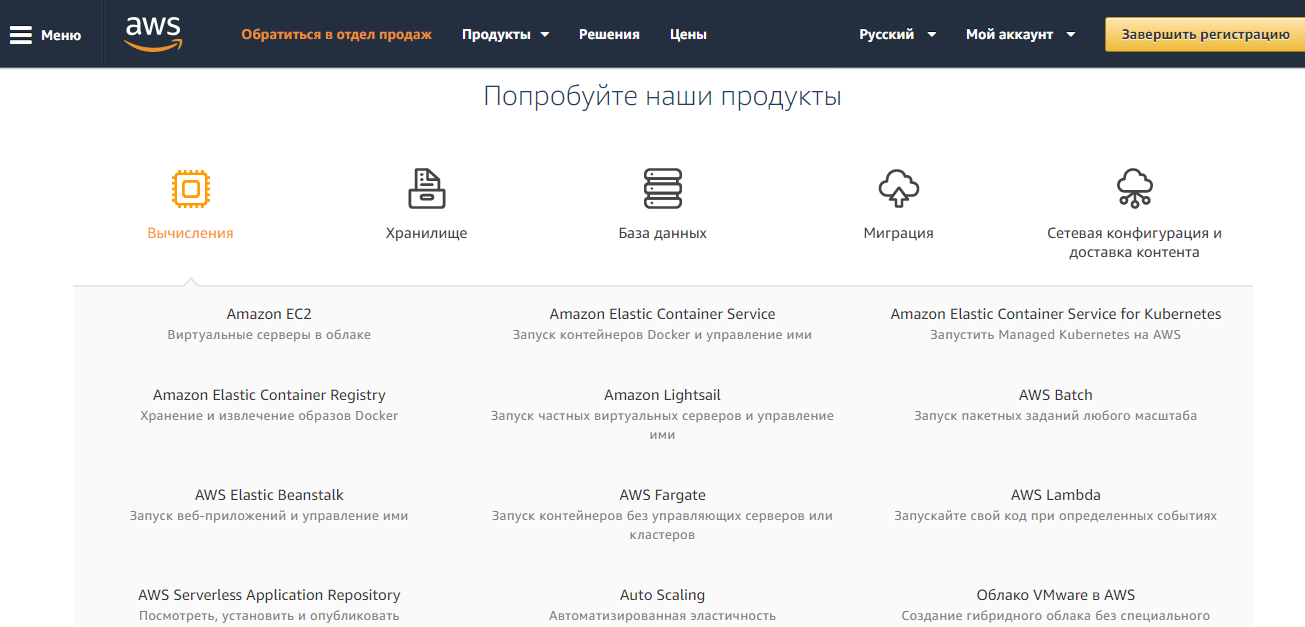1305x627 pixels.
Task: Click the AWS Lambda link
Action: (1055, 494)
